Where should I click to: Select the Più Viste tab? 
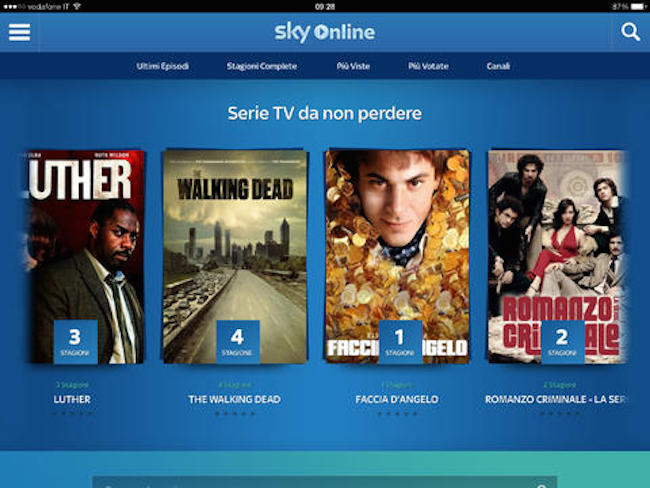click(353, 66)
